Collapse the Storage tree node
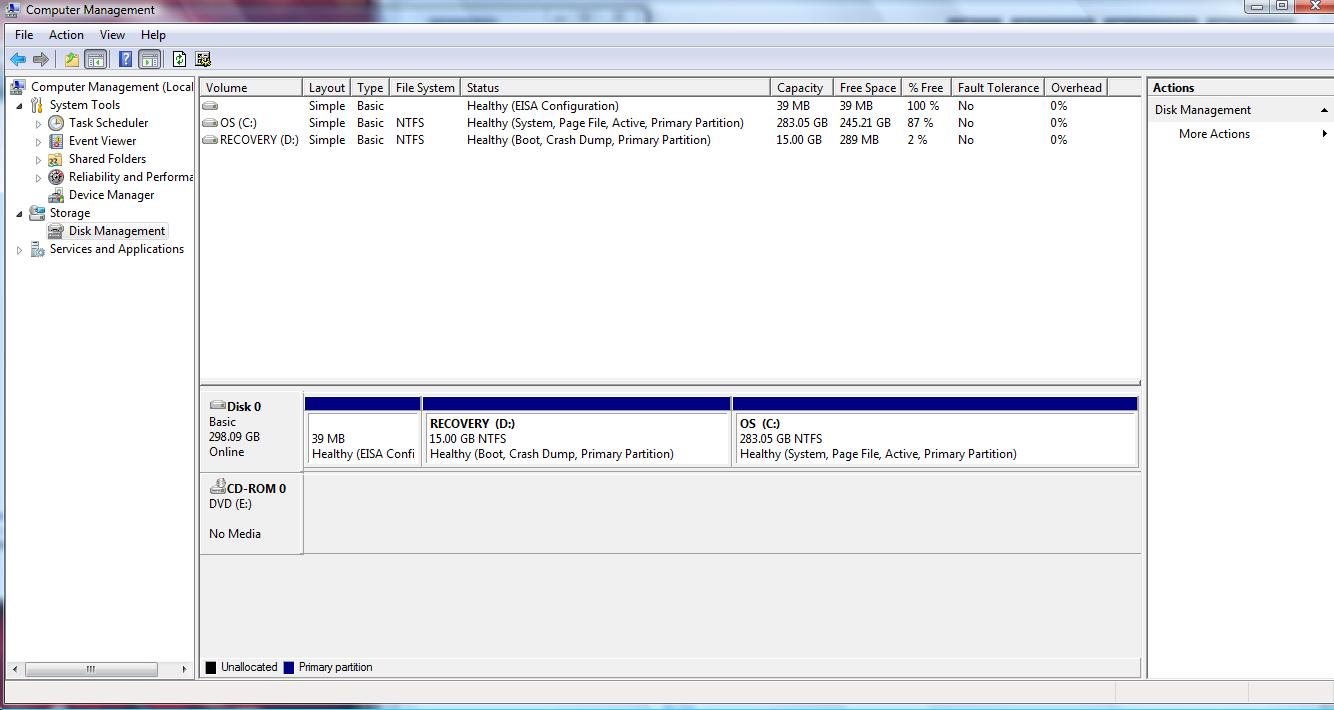The height and width of the screenshot is (710, 1334). (x=19, y=213)
